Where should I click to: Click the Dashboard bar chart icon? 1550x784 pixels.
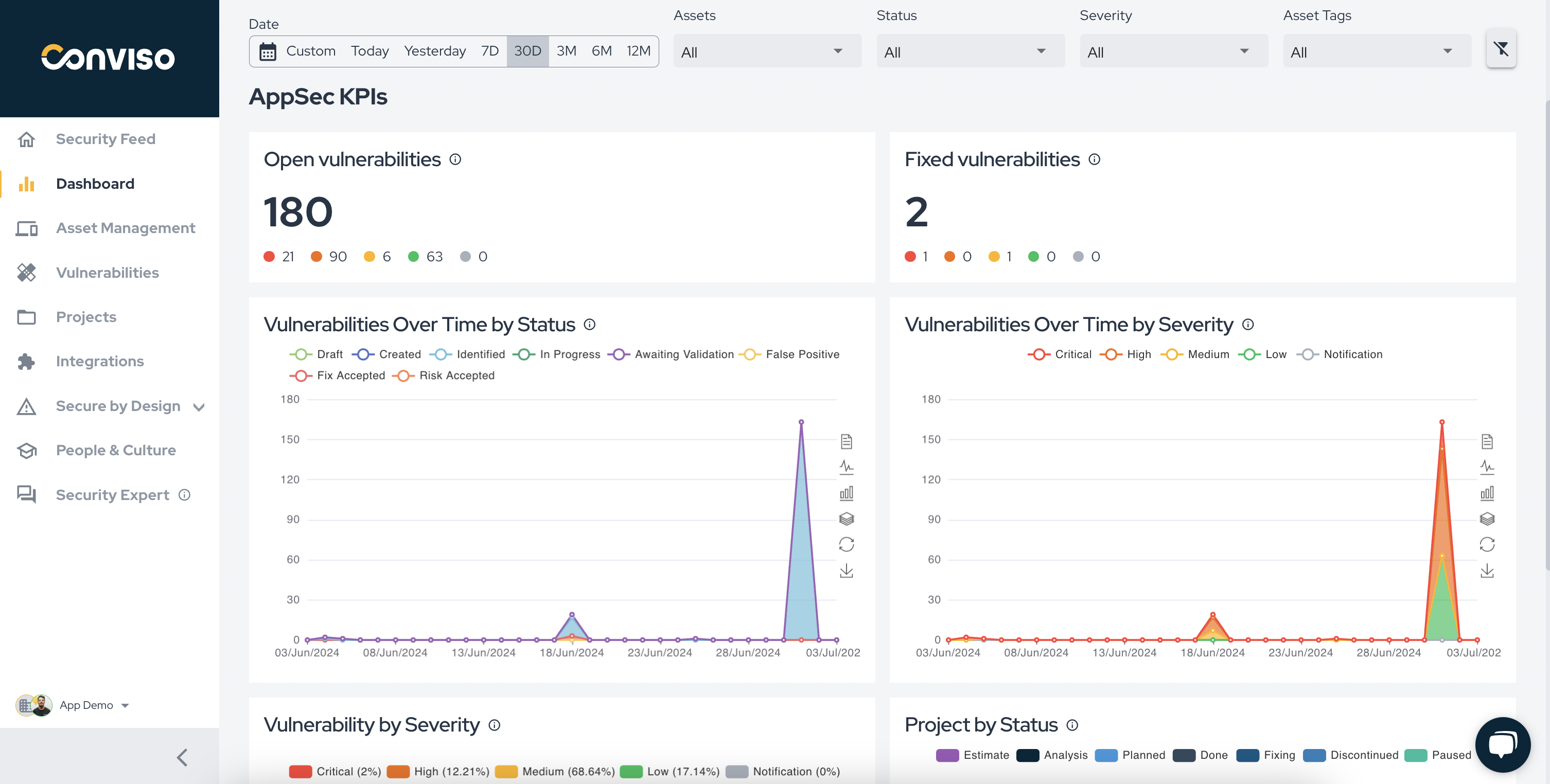(26, 184)
